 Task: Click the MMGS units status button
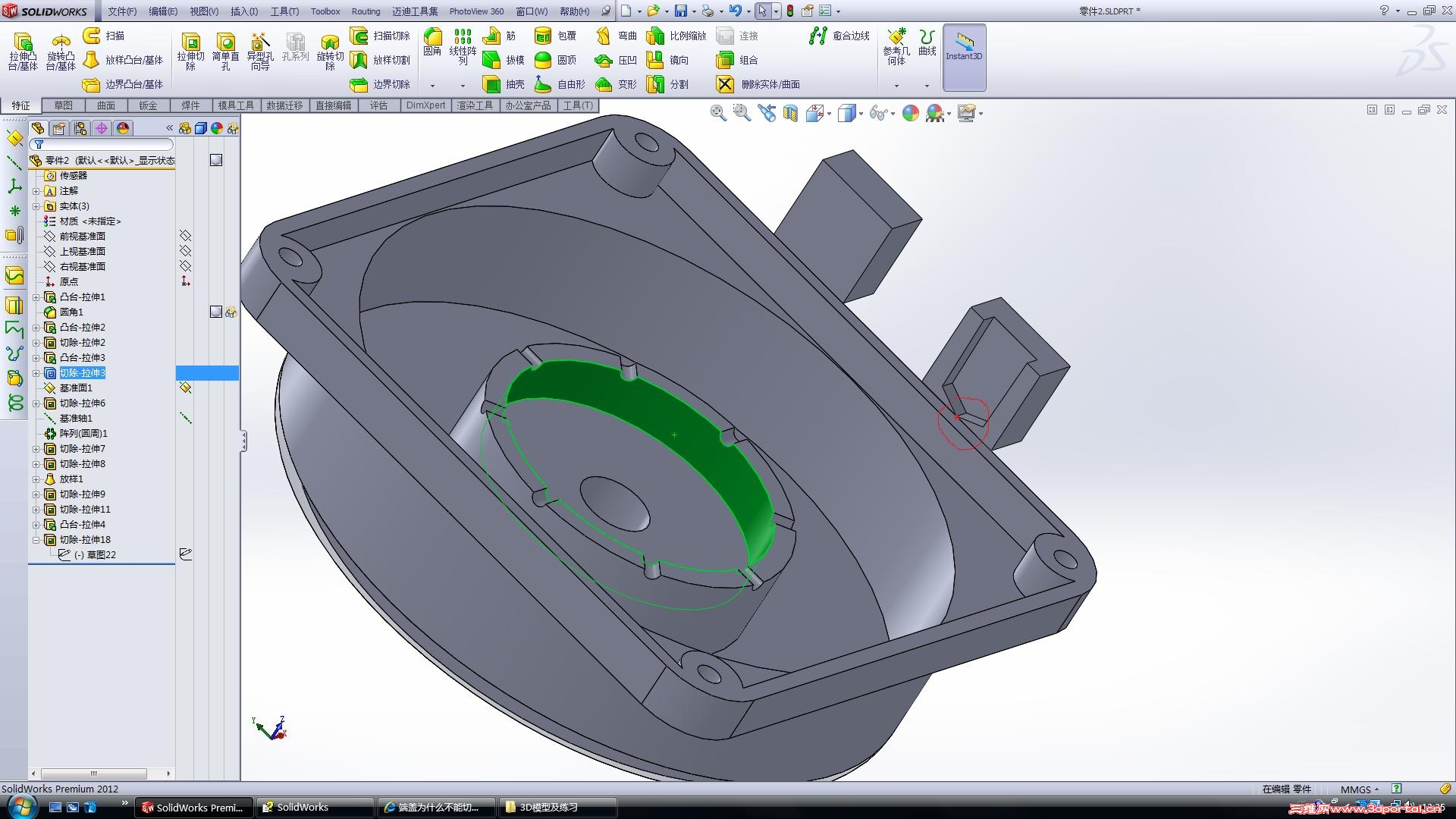pyautogui.click(x=1359, y=789)
